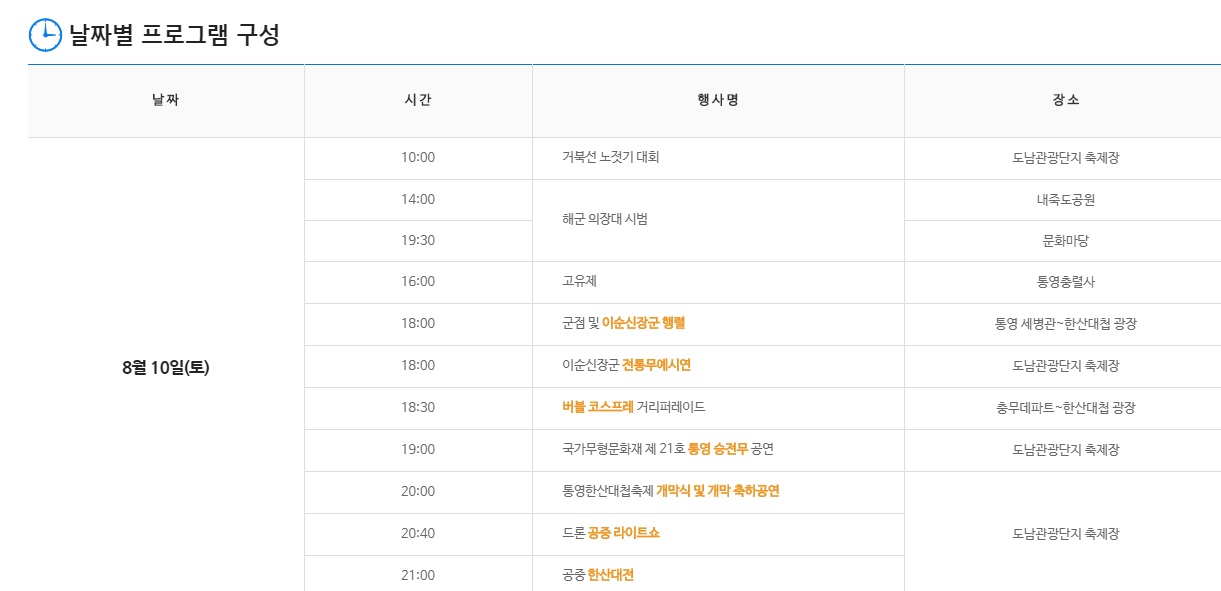Select the event 해군 의장대 시범
Viewport: 1221px width, 591px height.
point(605,219)
